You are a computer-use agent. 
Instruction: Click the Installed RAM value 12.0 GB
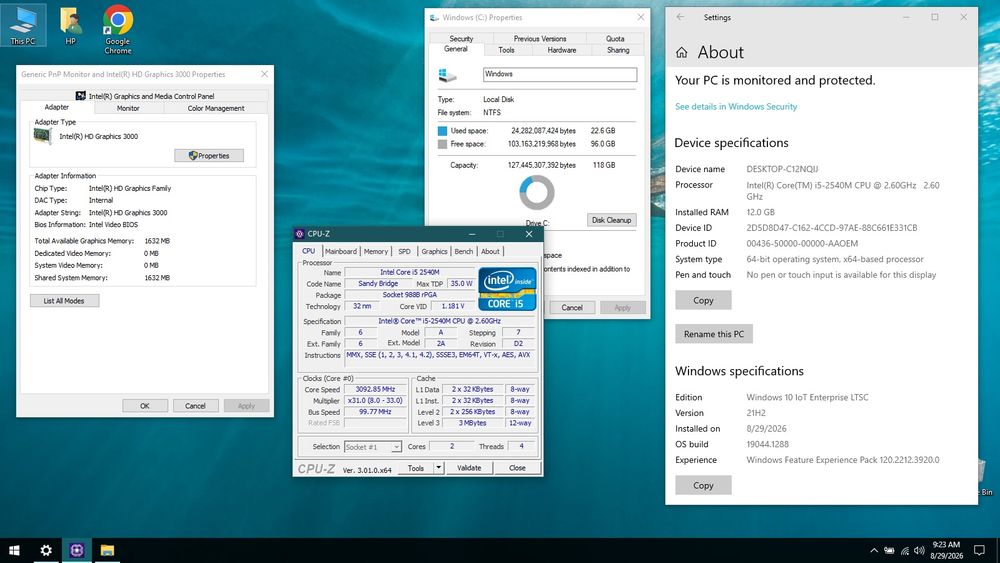760,212
